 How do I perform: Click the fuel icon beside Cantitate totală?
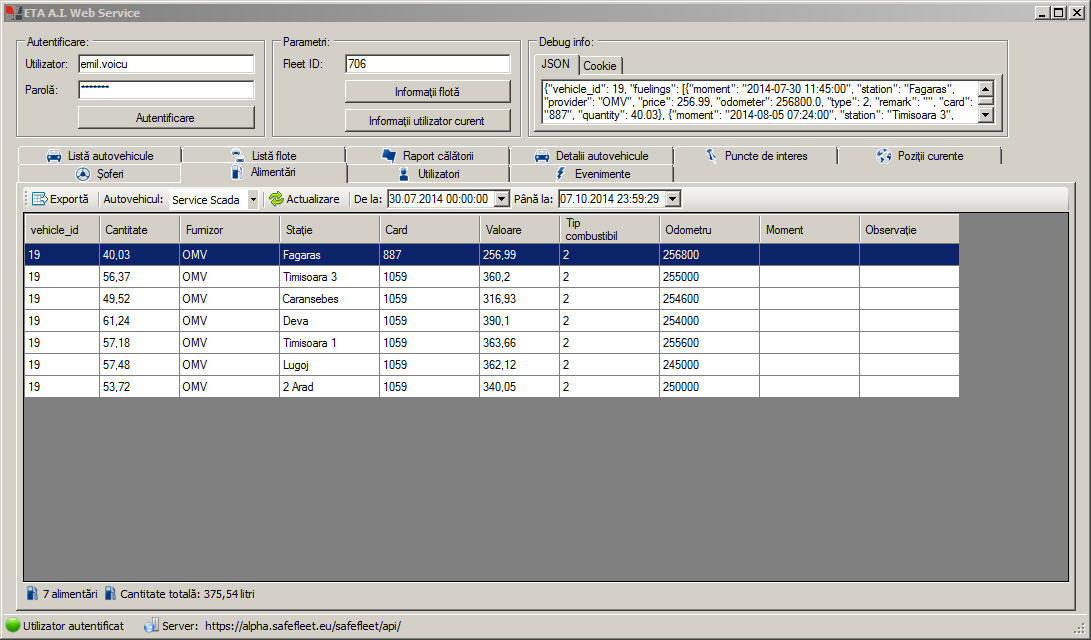pyautogui.click(x=110, y=593)
